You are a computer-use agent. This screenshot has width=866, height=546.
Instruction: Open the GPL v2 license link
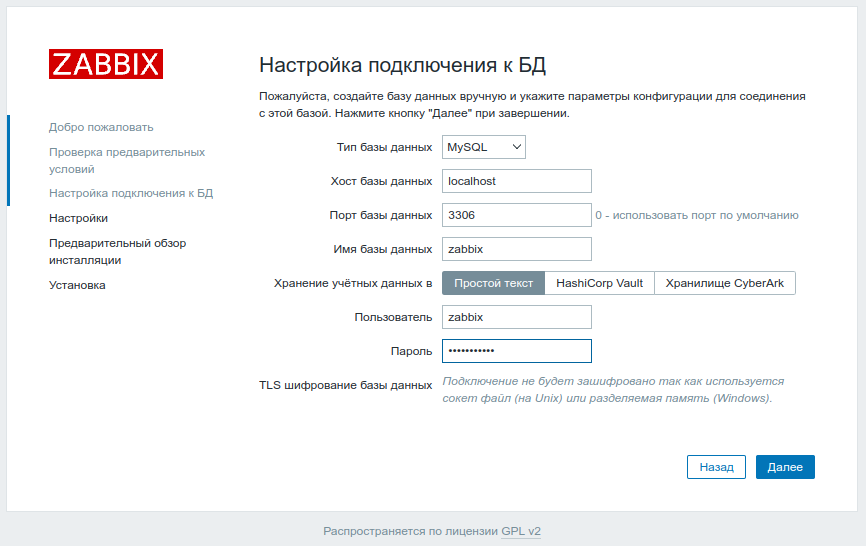pyautogui.click(x=521, y=532)
